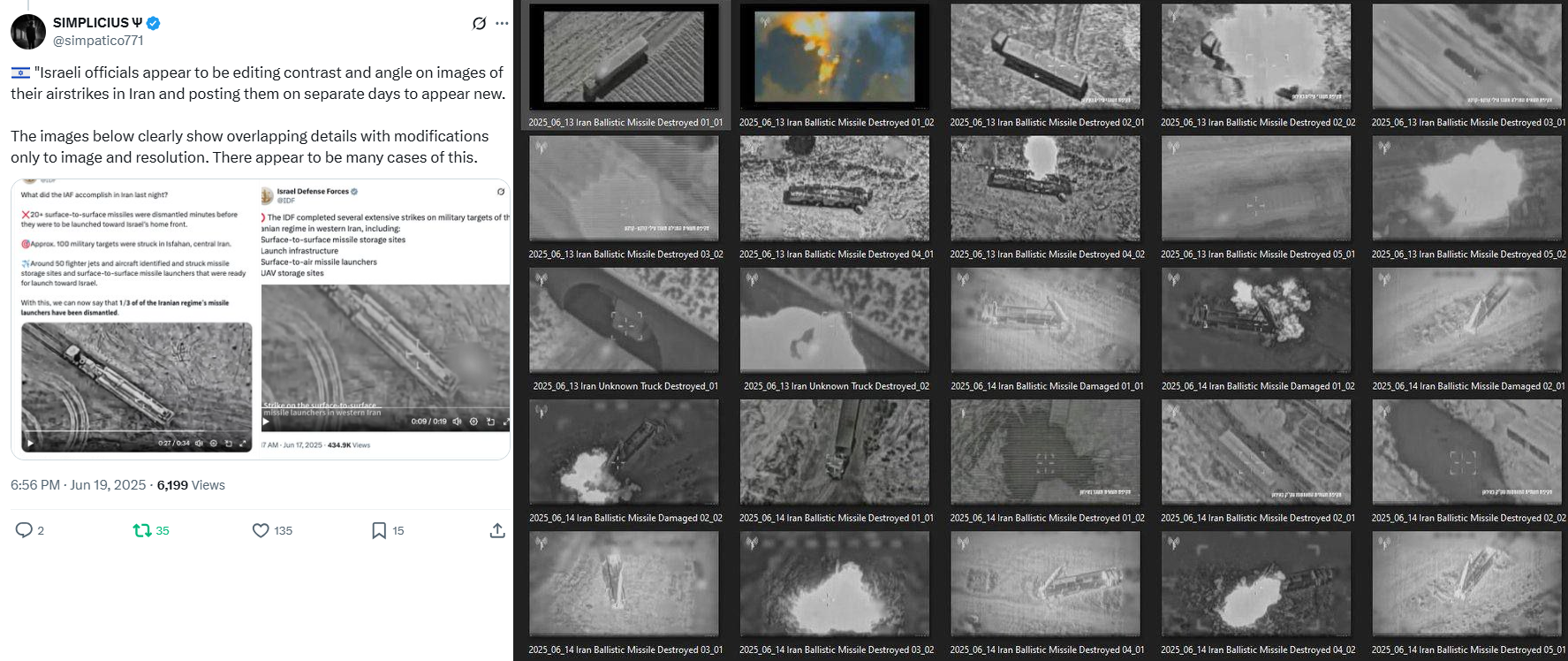Click file name 2025_06_13 Iran Ballistic Missile Destroyed 05_01

[x=1258, y=255]
